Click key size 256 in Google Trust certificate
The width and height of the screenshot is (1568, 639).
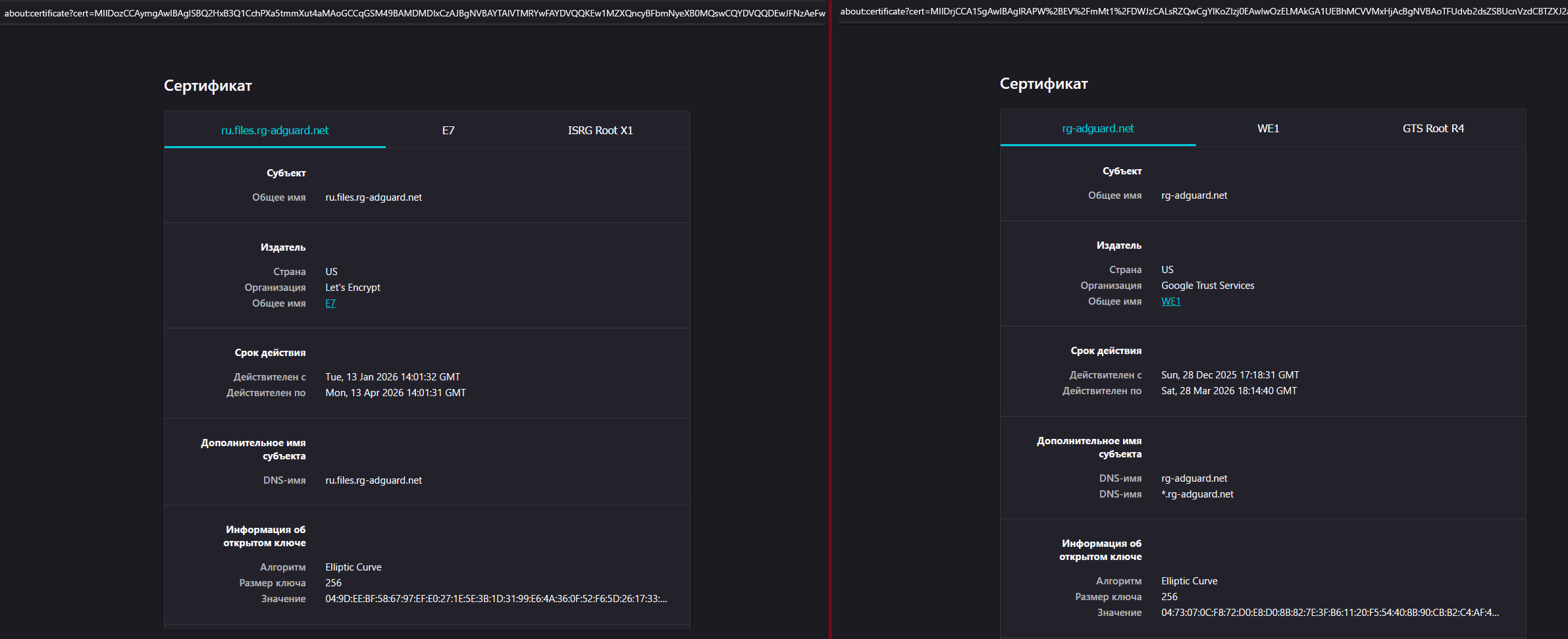(x=1170, y=597)
